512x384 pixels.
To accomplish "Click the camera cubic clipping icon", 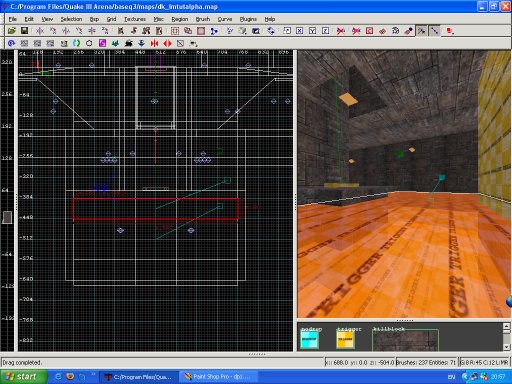I will click(256, 31).
